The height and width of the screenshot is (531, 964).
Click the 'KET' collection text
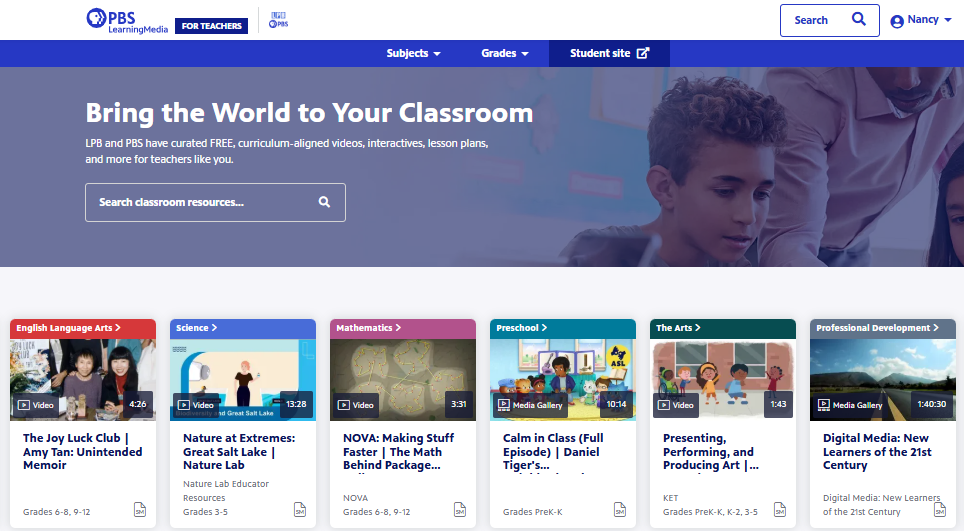pos(670,498)
